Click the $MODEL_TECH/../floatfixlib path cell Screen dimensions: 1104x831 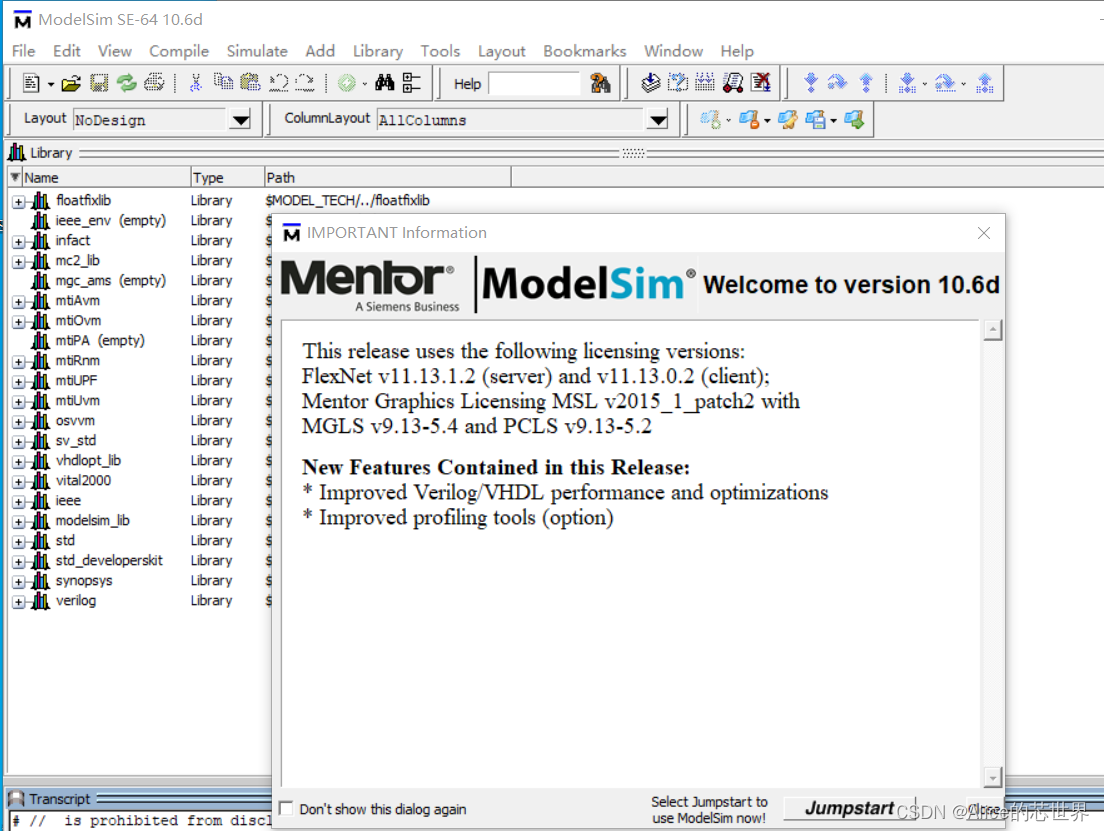pos(347,201)
